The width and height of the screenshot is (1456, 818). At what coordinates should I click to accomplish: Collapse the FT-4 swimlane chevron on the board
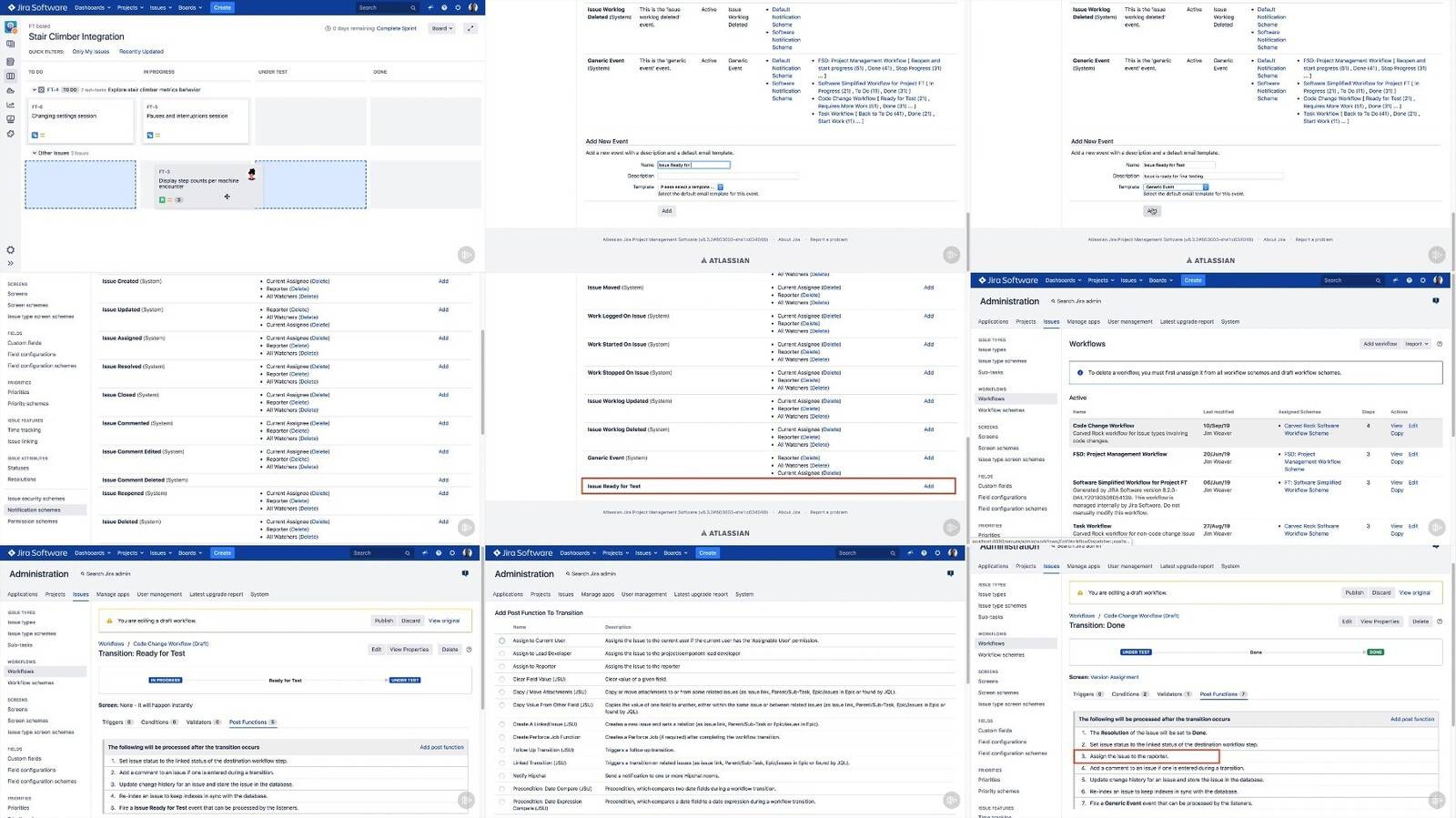pos(35,90)
